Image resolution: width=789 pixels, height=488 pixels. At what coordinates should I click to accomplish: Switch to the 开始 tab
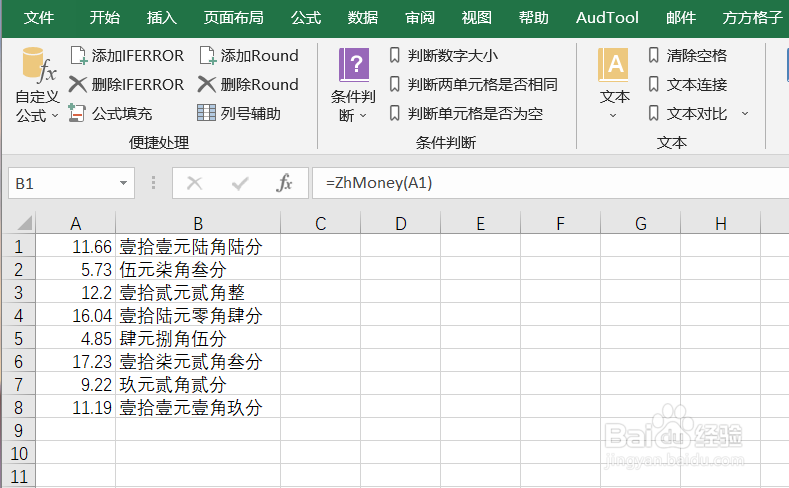click(x=105, y=18)
